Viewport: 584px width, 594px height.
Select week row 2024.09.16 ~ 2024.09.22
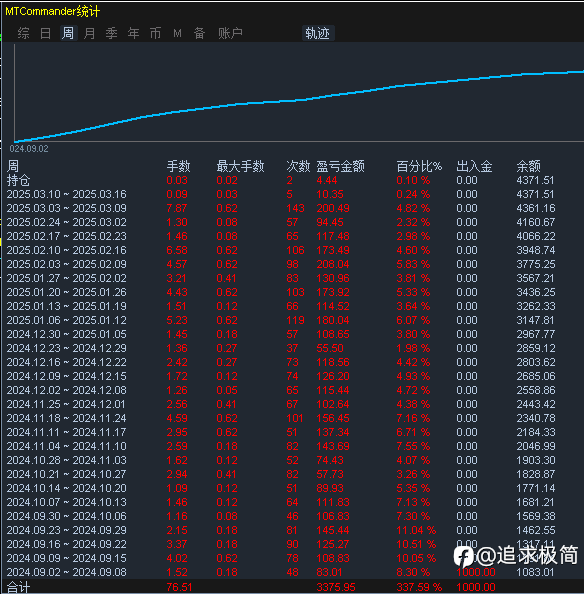pos(292,545)
